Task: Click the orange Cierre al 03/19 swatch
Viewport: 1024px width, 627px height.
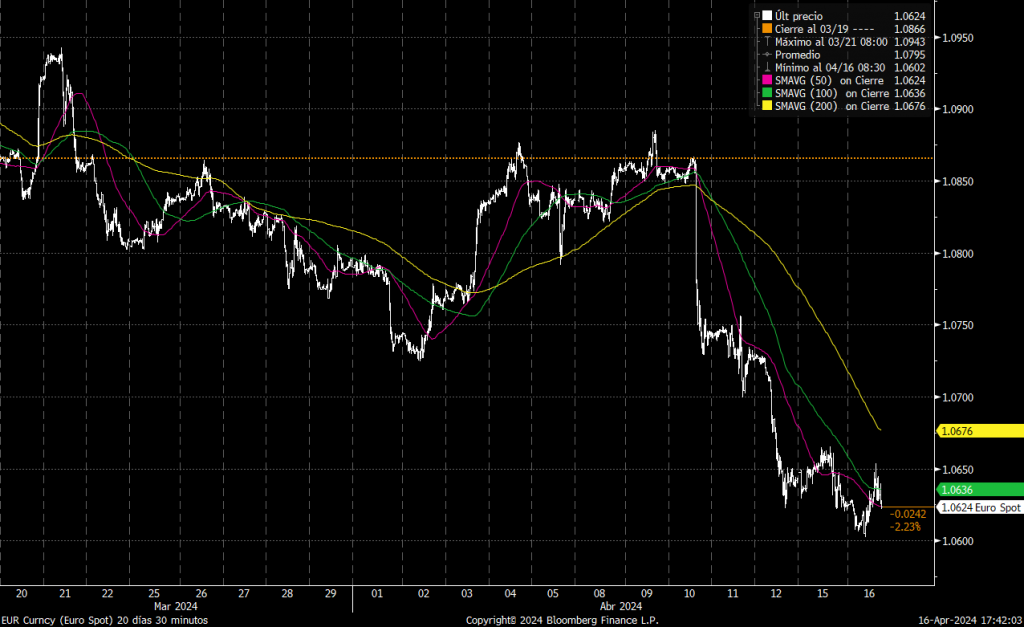Action: pos(766,28)
